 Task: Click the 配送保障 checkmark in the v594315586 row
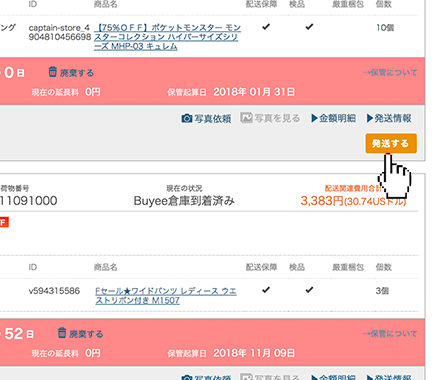[x=266, y=290]
